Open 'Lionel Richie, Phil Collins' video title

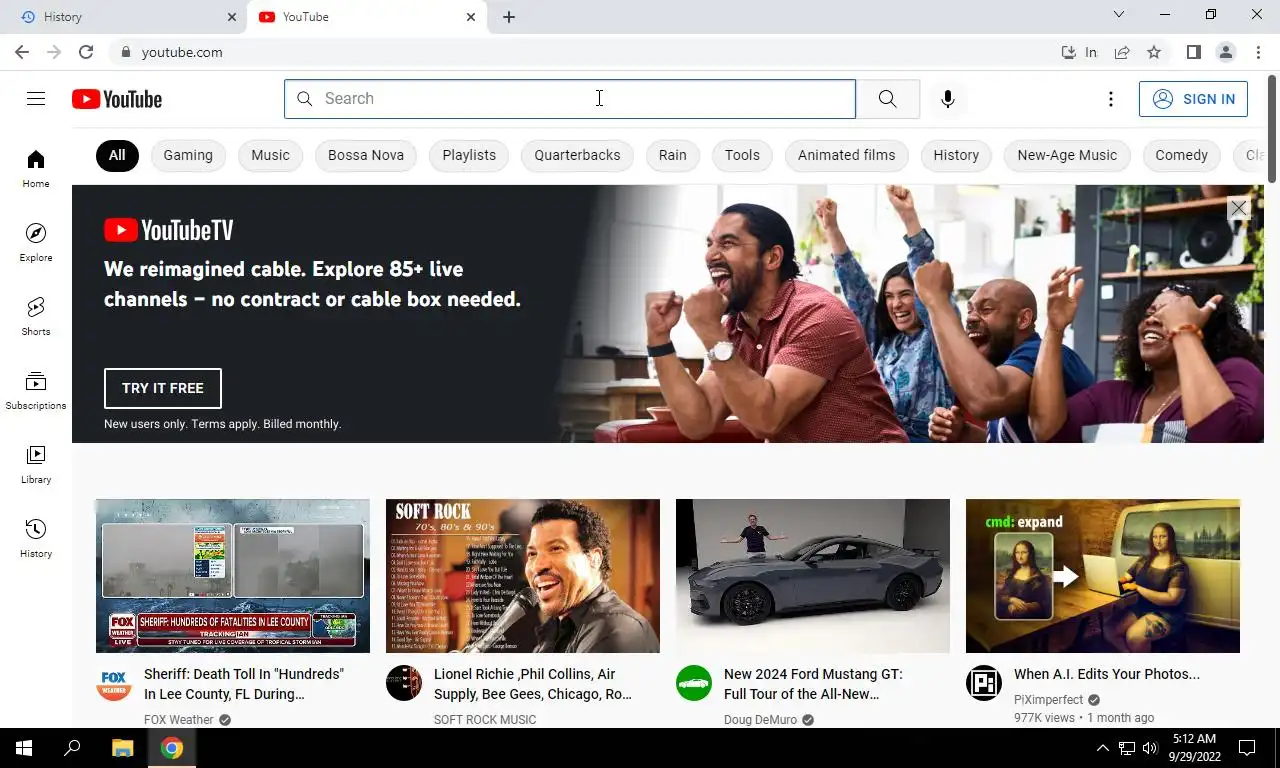[533, 684]
